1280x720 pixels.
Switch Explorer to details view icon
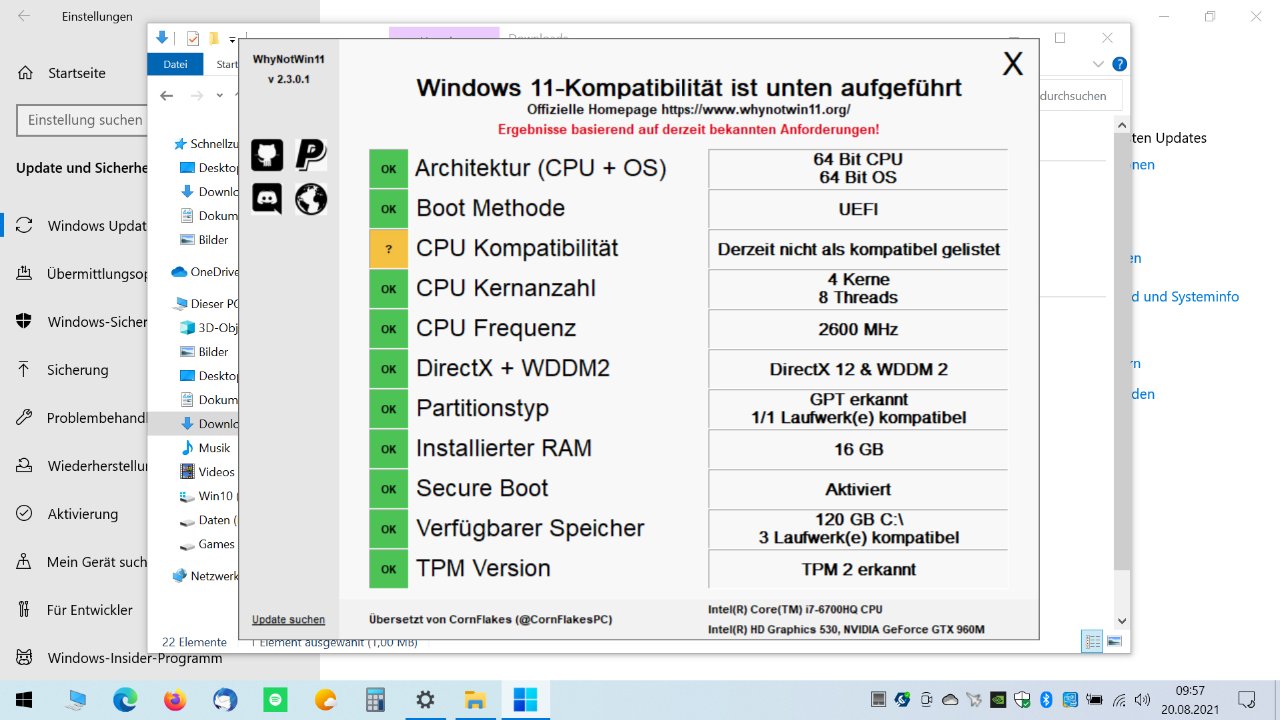1092,641
